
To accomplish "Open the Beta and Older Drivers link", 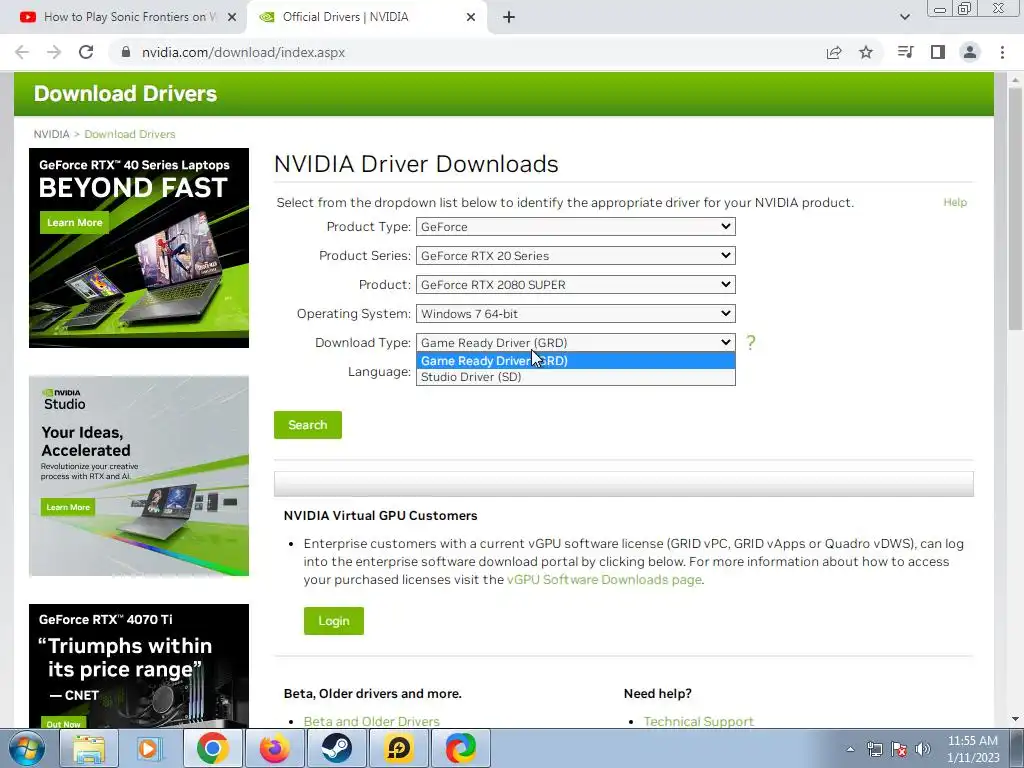I will 372,721.
